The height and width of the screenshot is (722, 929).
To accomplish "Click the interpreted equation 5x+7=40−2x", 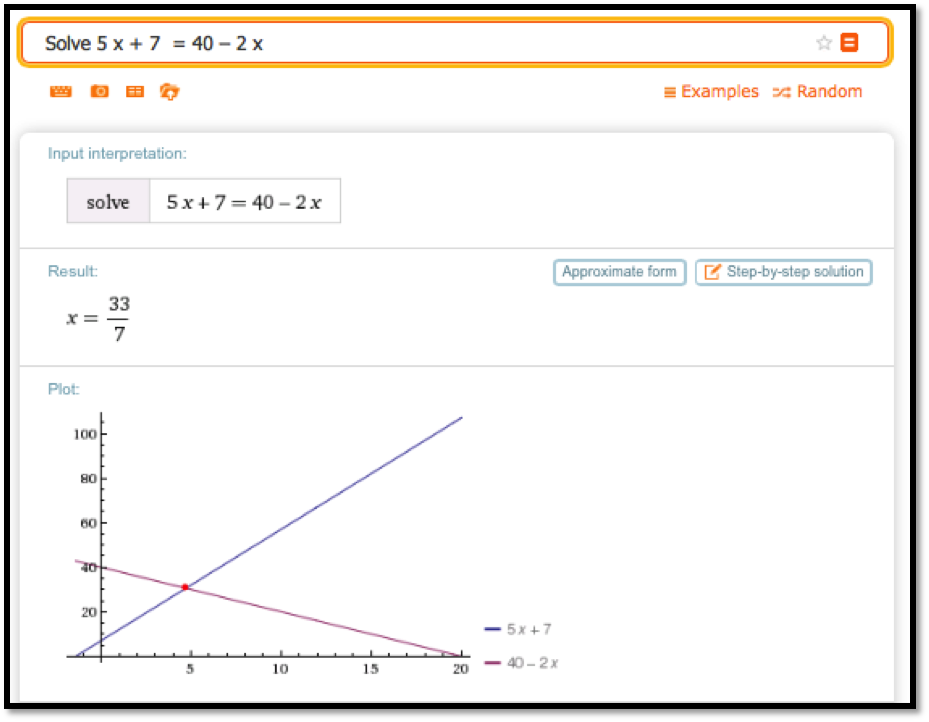I will pyautogui.click(x=244, y=202).
